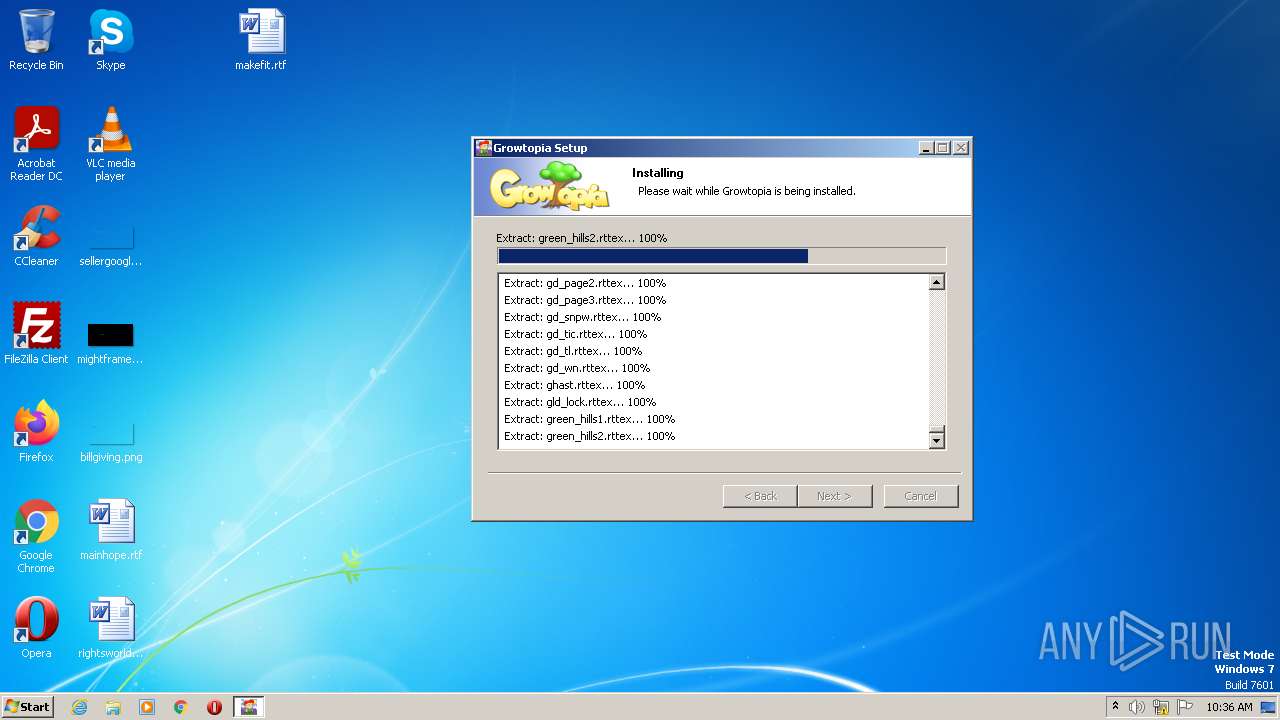The height and width of the screenshot is (720, 1280).
Task: Open FileZilla Client shortcut
Action: click(x=36, y=333)
